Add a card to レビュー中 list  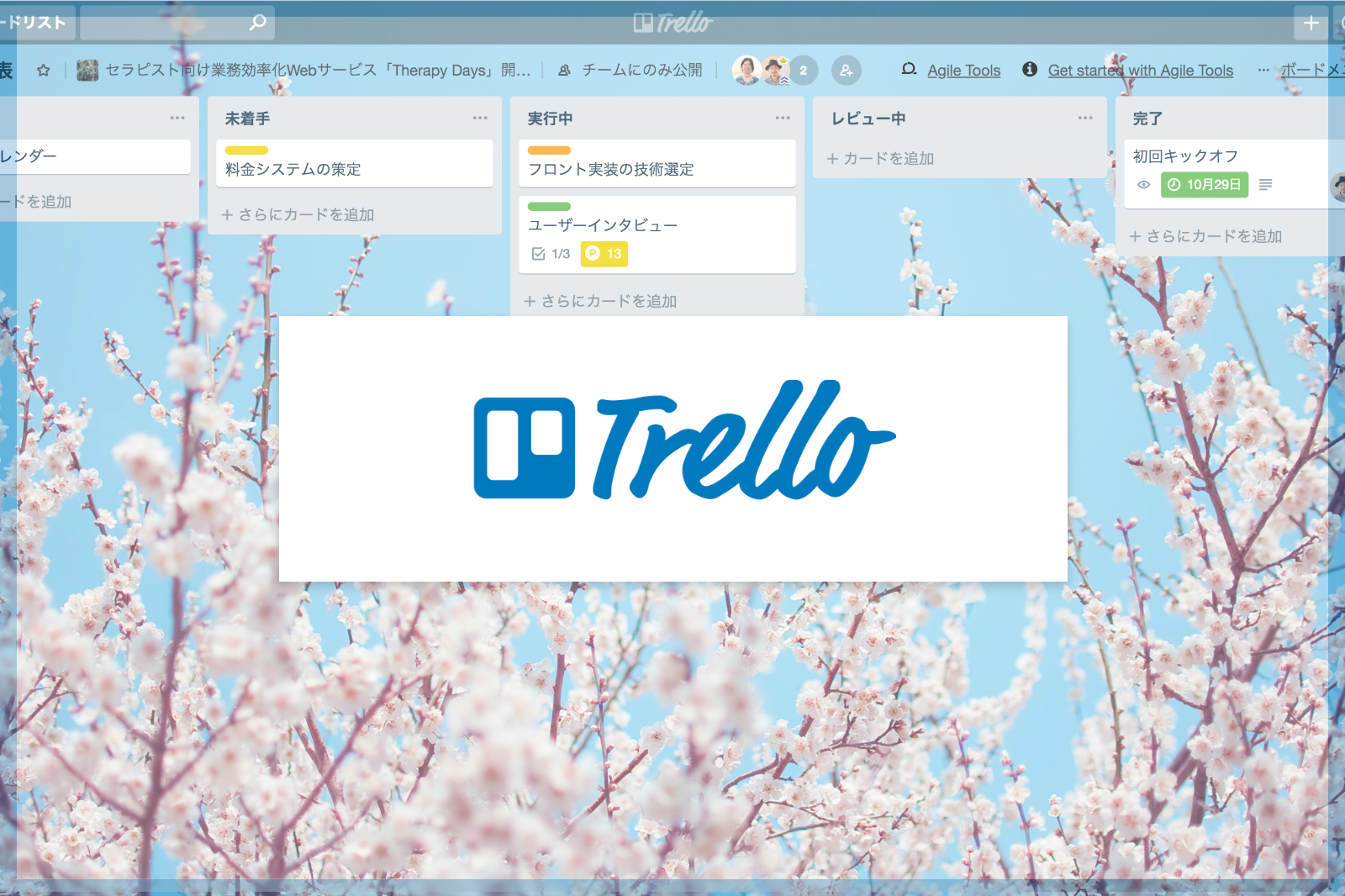pyautogui.click(x=880, y=158)
